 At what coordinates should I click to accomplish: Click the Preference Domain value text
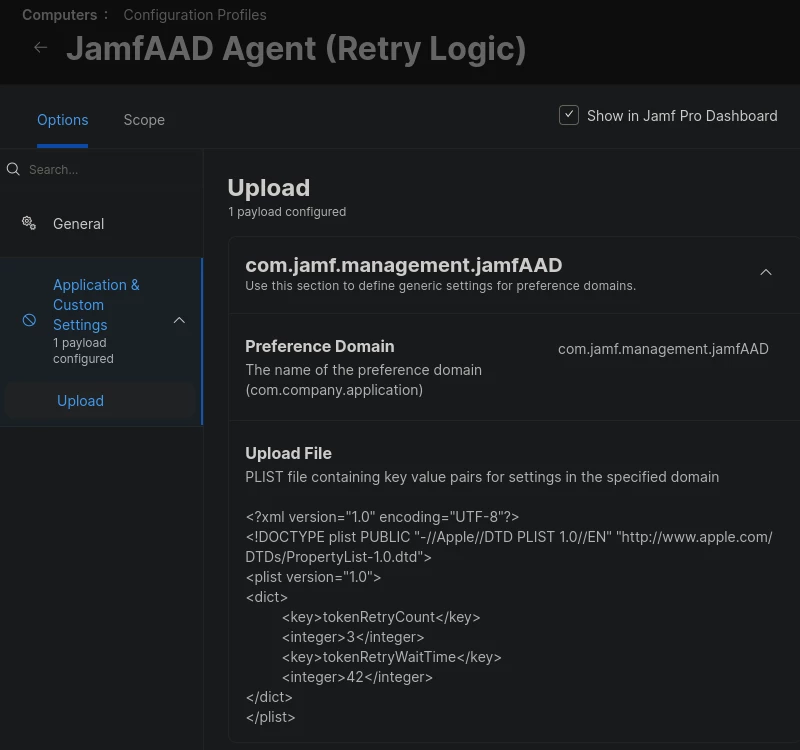(x=663, y=349)
